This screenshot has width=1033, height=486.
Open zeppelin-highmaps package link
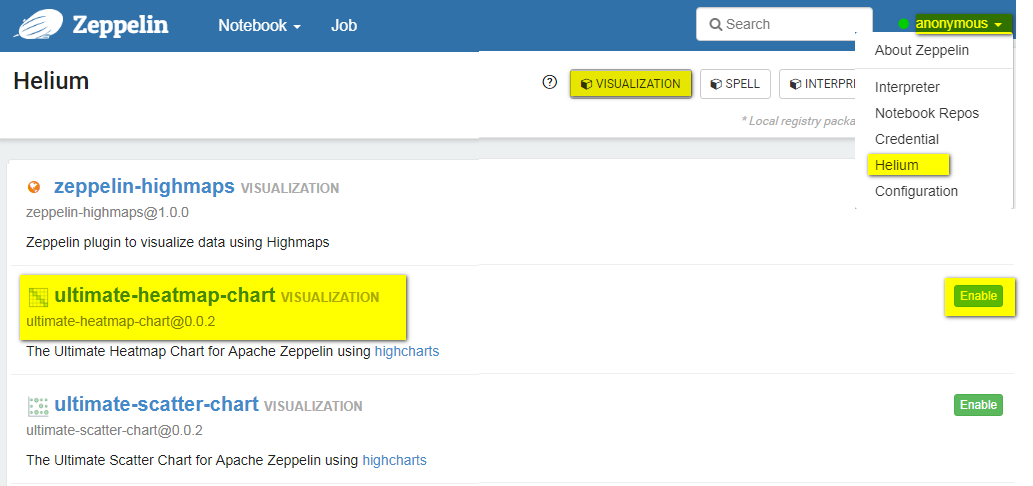[x=144, y=186]
